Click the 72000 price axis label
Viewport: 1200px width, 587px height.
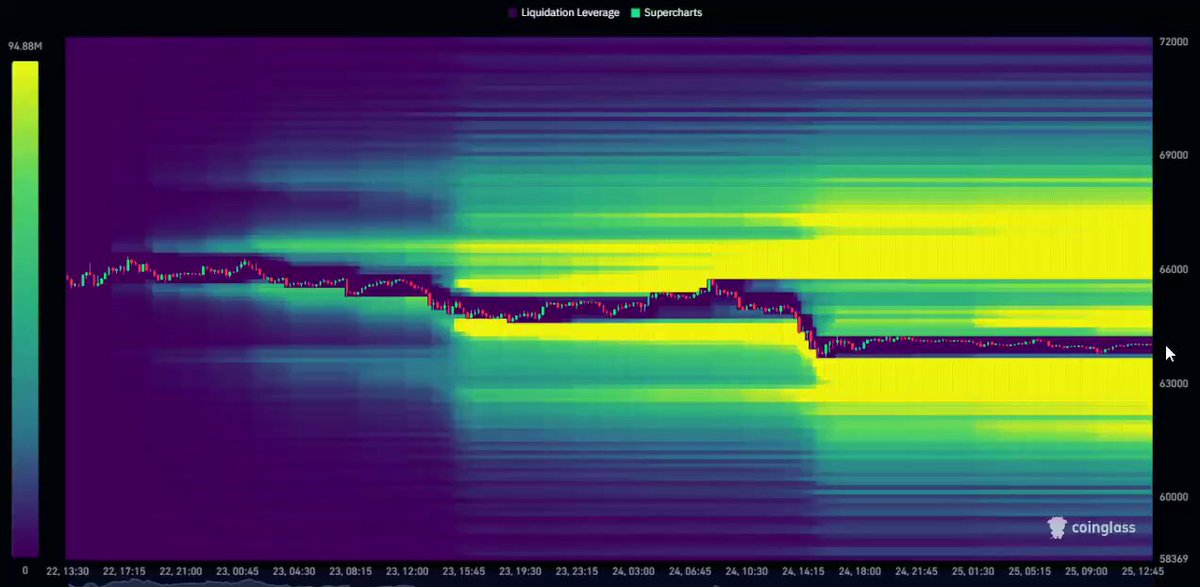click(1173, 43)
